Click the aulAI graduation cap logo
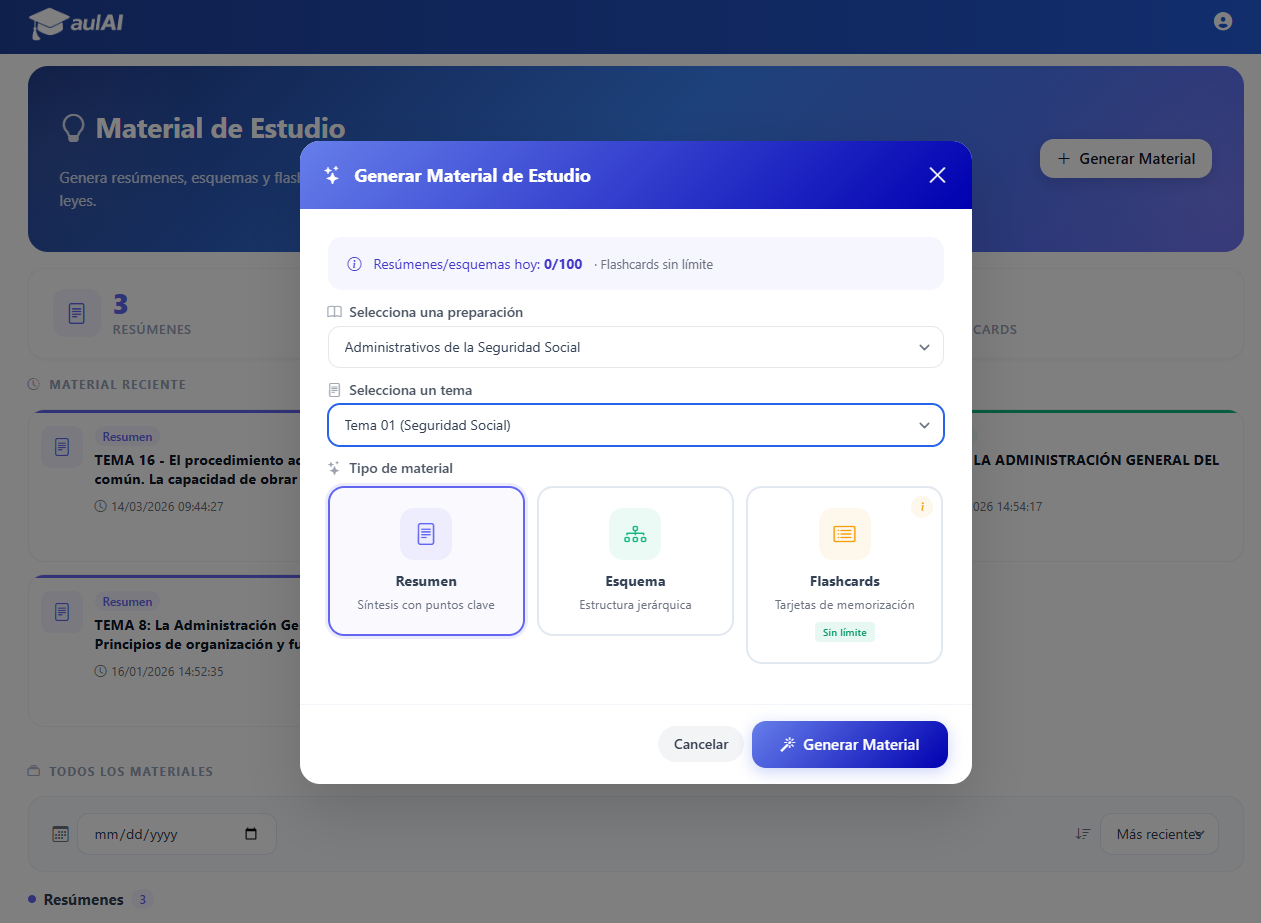The image size is (1261, 923). point(48,21)
